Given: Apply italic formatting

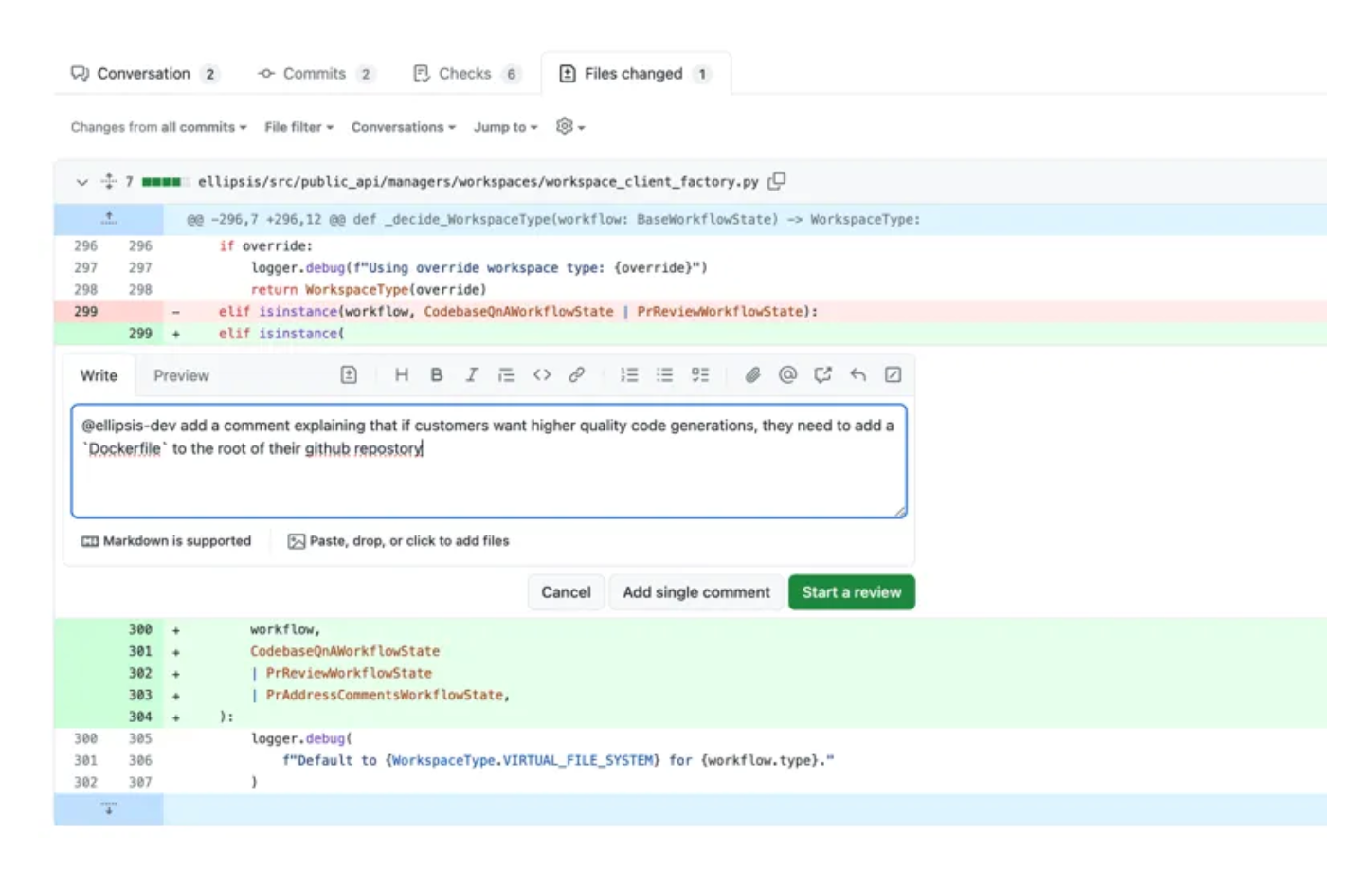Looking at the screenshot, I should coord(471,375).
